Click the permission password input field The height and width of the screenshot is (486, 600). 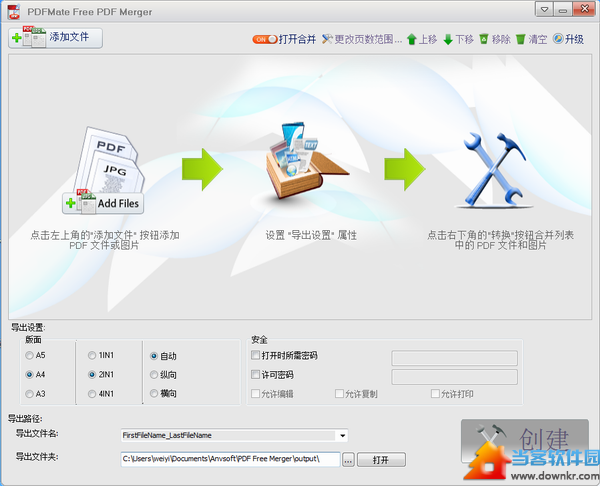click(455, 377)
